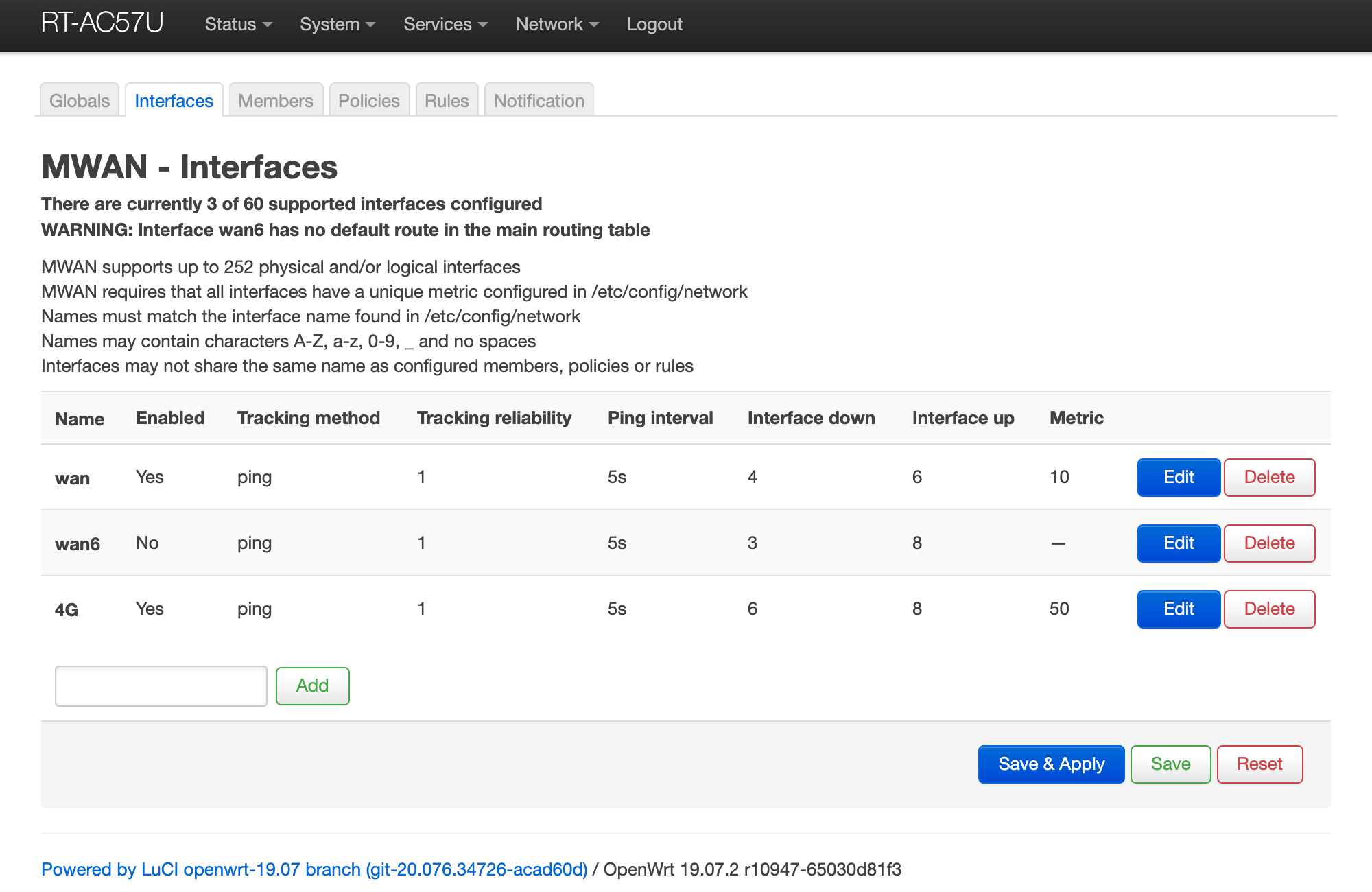Delete the wan interface
Image resolution: width=1372 pixels, height=892 pixels.
point(1269,477)
